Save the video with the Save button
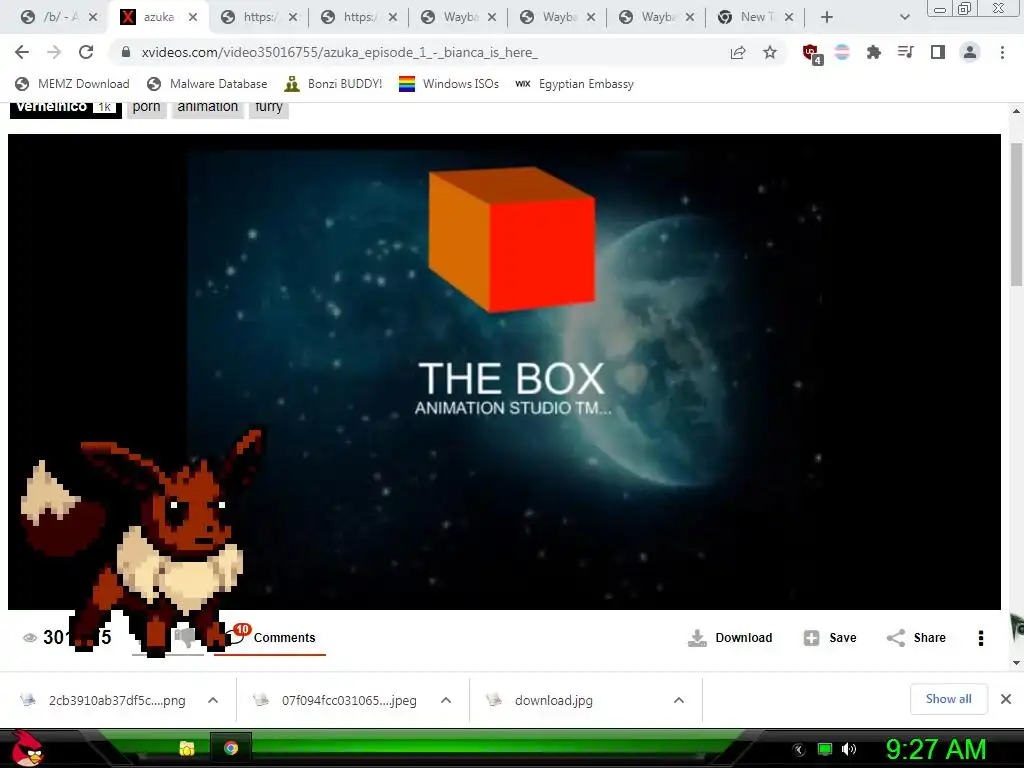The image size is (1024, 768). pyautogui.click(x=830, y=637)
